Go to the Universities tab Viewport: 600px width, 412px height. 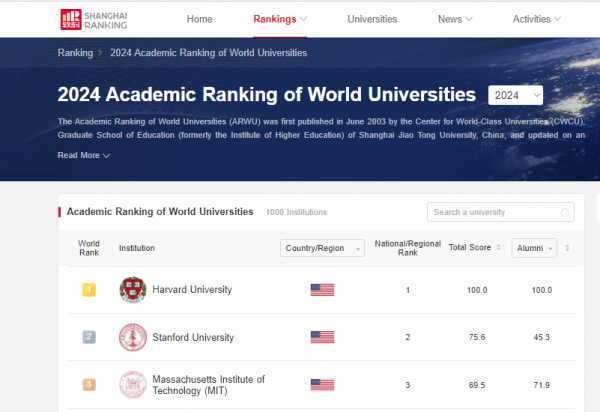[372, 19]
